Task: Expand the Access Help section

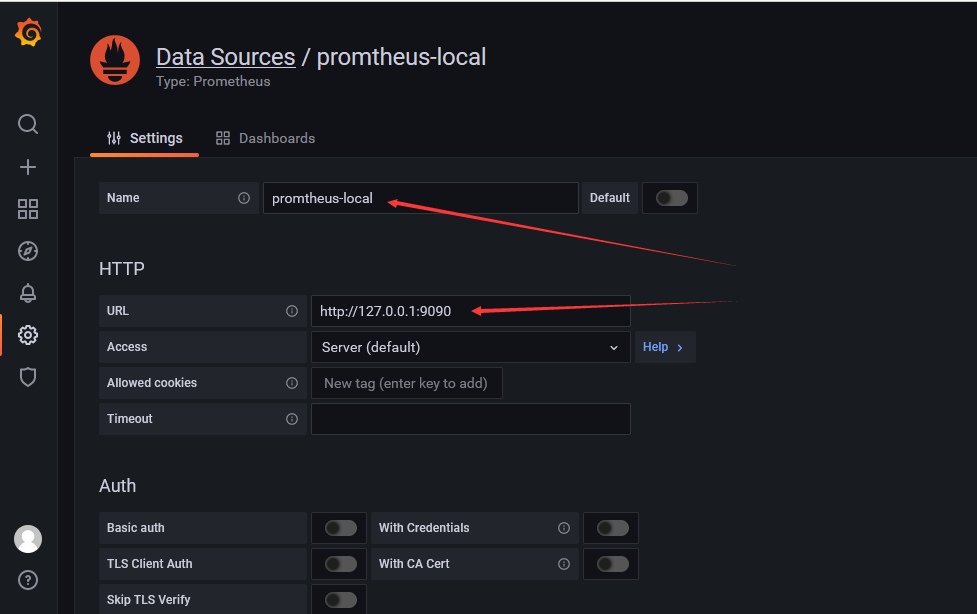Action: click(x=664, y=347)
